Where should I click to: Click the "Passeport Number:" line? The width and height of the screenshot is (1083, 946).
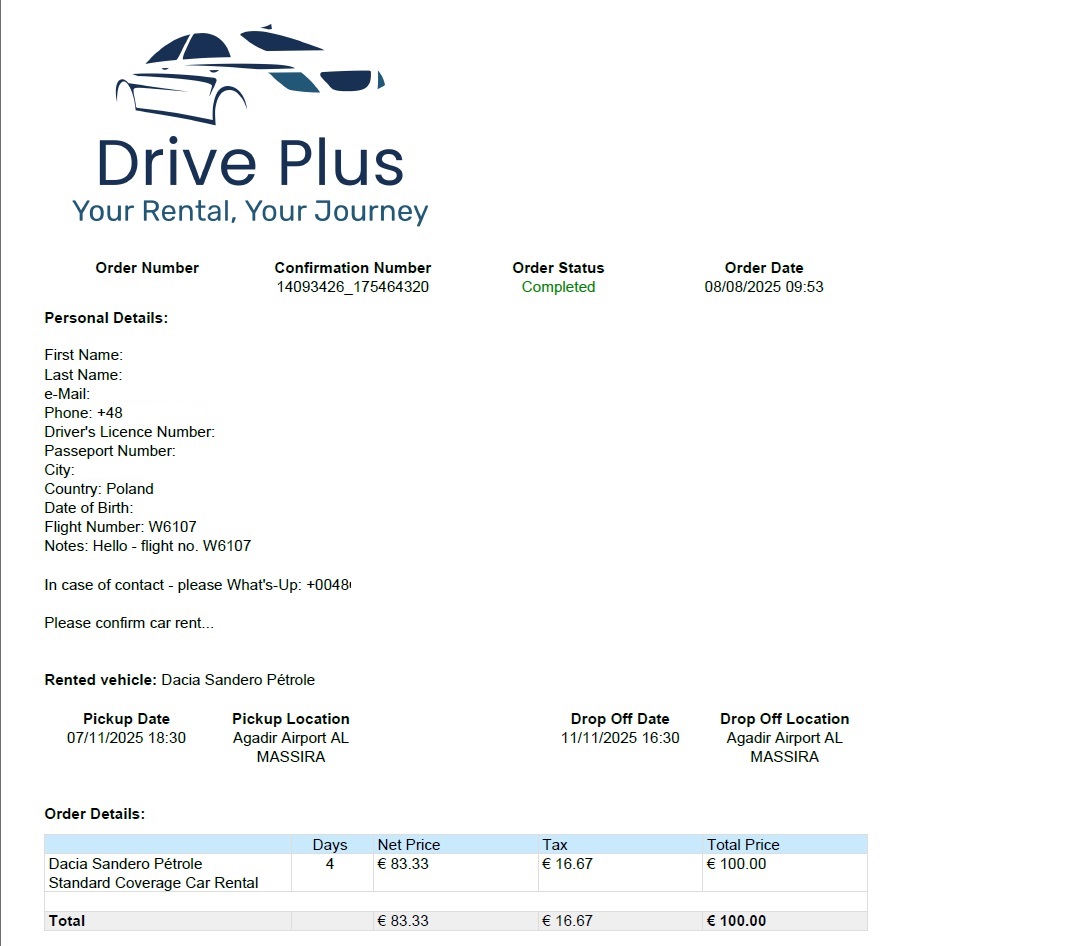click(110, 451)
